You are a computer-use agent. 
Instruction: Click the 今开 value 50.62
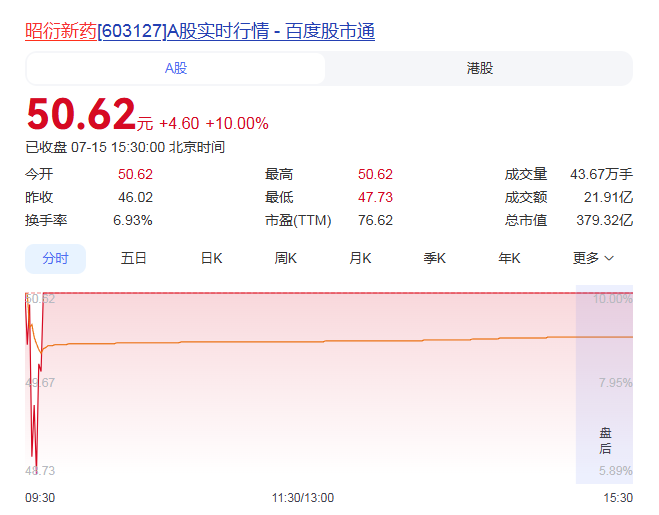[135, 174]
